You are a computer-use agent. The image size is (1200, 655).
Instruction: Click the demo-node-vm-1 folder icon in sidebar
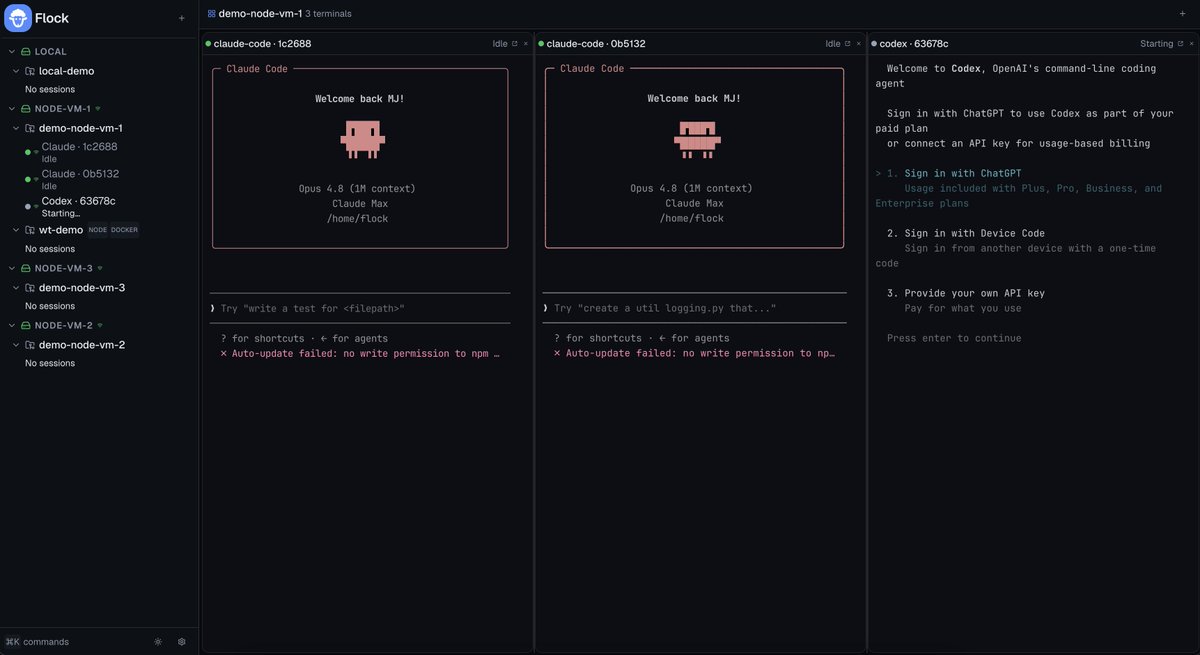pyautogui.click(x=30, y=128)
